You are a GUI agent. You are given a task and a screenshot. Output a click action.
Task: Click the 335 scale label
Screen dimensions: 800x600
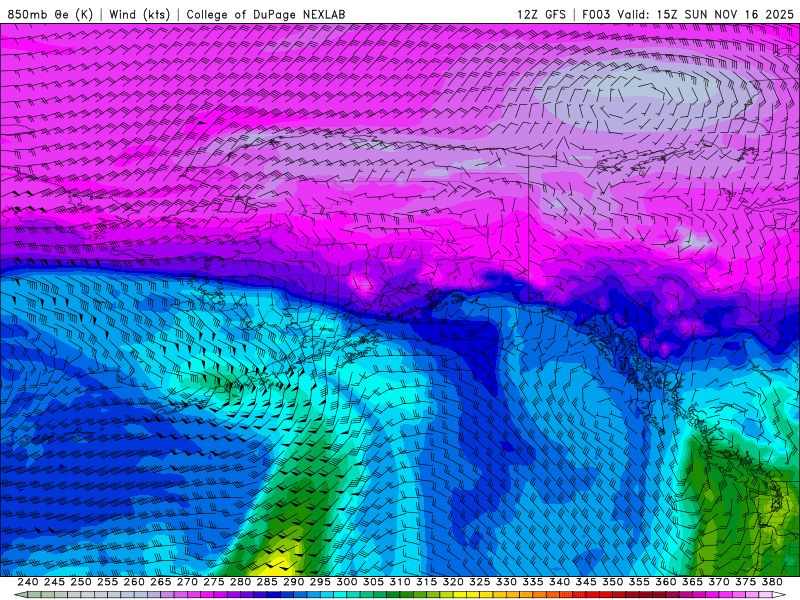(x=533, y=582)
